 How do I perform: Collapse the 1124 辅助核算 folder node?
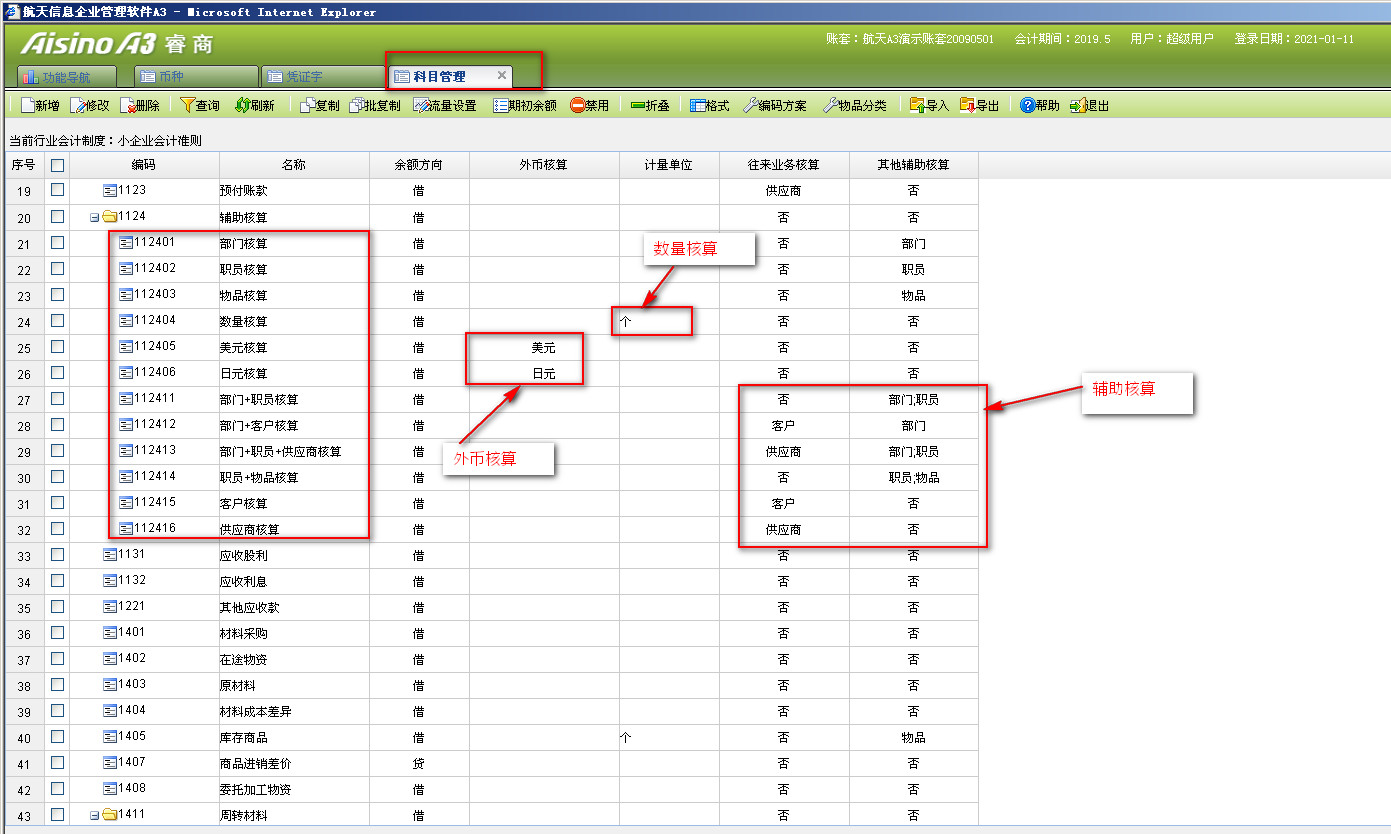pyautogui.click(x=94, y=217)
